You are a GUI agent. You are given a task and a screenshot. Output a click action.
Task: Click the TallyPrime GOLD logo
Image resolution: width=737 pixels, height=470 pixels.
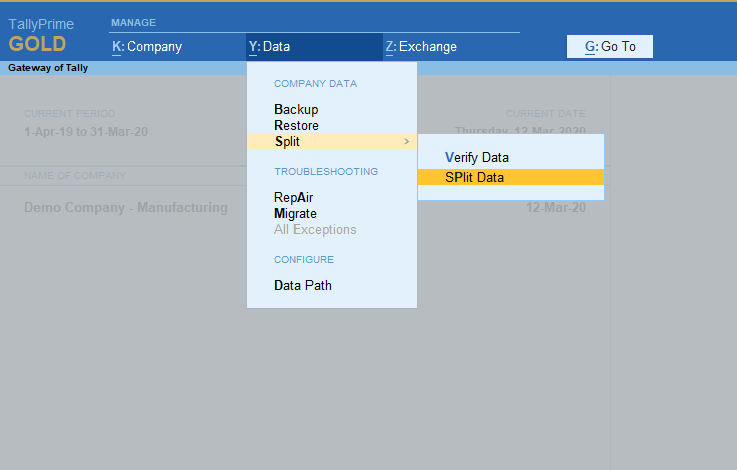41,35
